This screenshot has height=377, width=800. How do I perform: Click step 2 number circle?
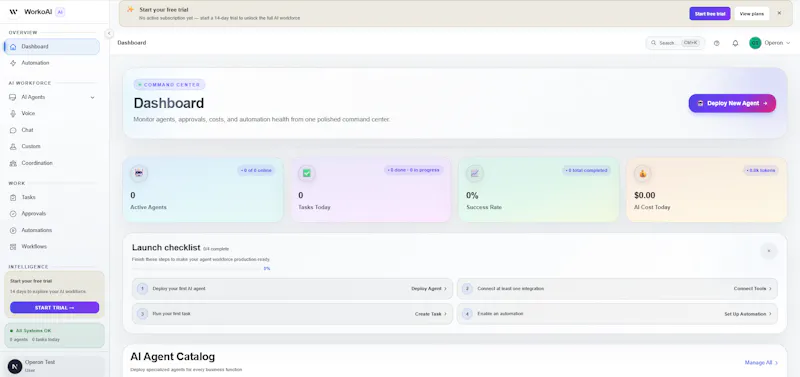coord(467,289)
